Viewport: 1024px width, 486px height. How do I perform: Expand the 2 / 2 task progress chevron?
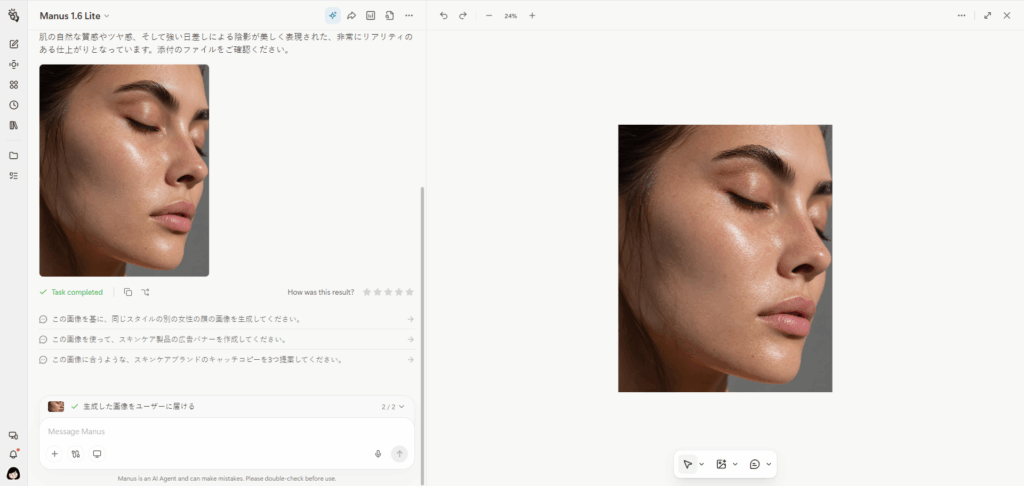[x=402, y=407]
